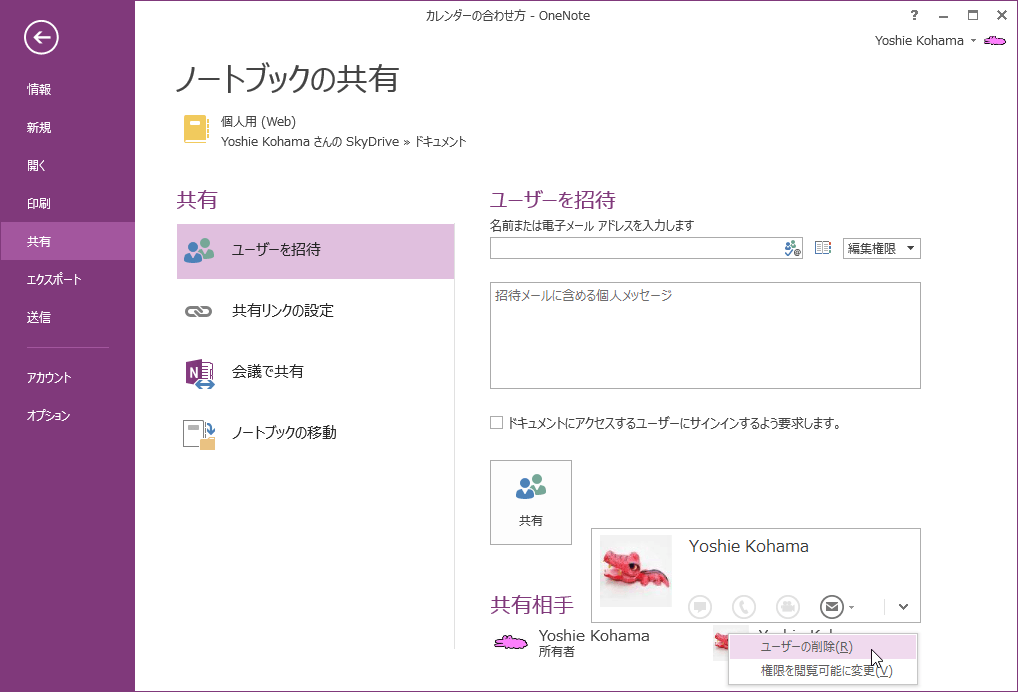1018x692 pixels.
Task: Choose ユーザーの削除(R) from context menu
Action: [x=823, y=647]
